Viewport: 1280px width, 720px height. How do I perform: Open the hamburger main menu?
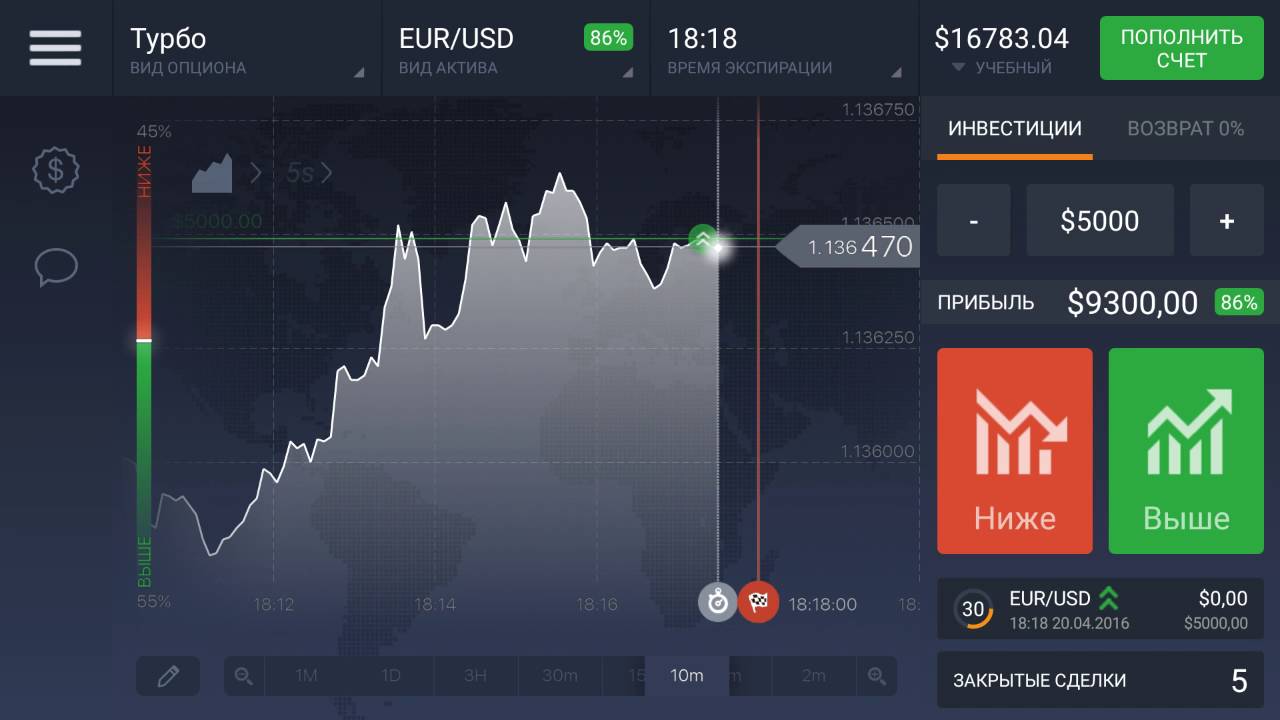[x=55, y=47]
